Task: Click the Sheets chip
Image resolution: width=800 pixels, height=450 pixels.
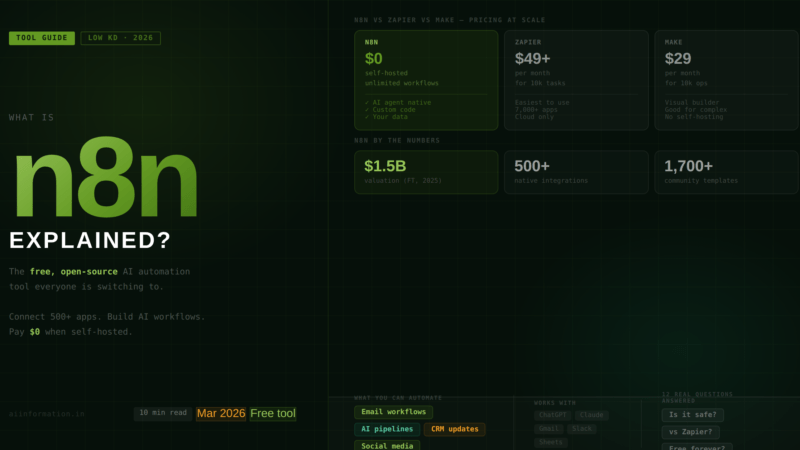Action: [x=551, y=442]
